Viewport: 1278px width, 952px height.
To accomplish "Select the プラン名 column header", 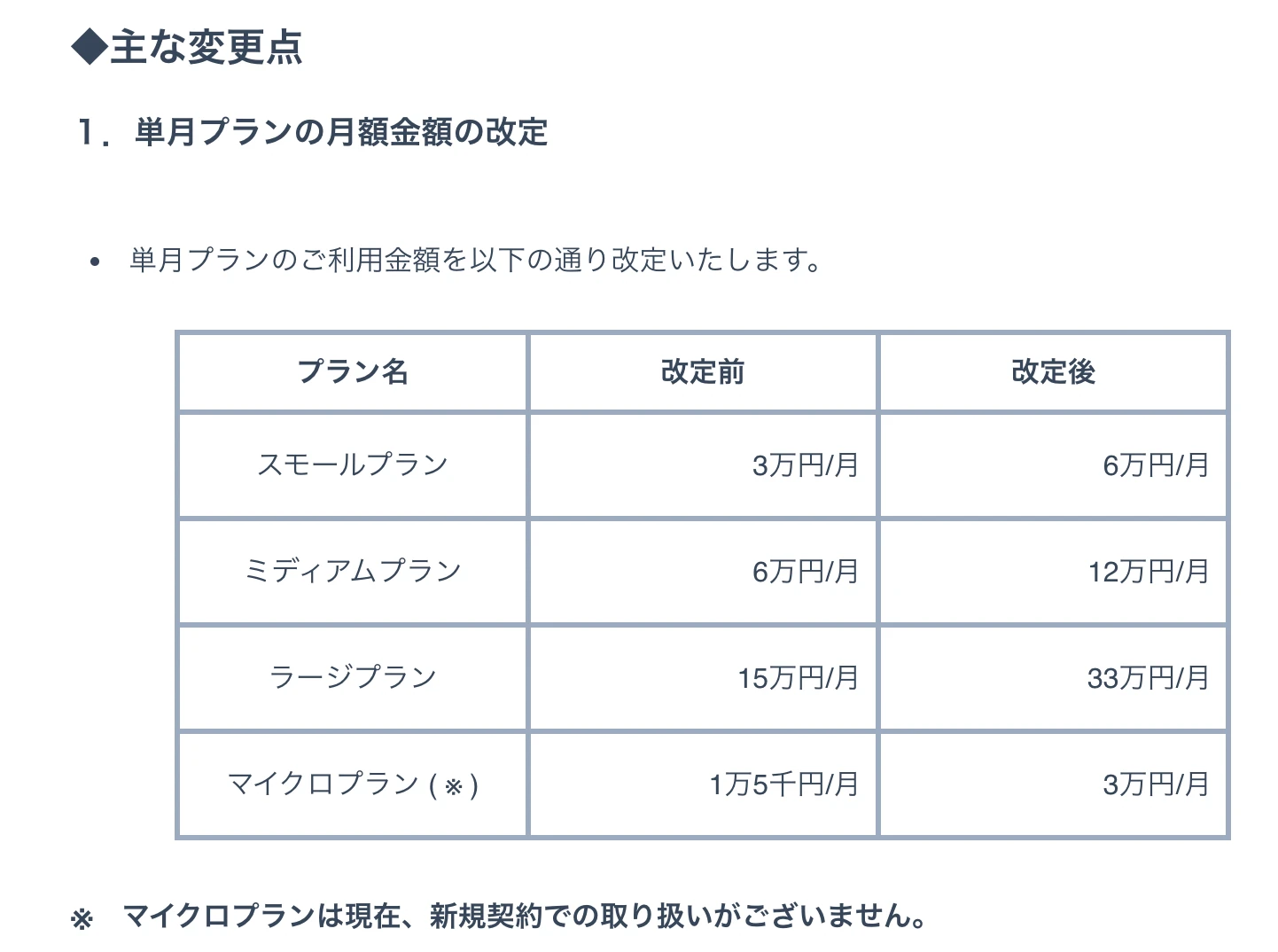I will [353, 371].
